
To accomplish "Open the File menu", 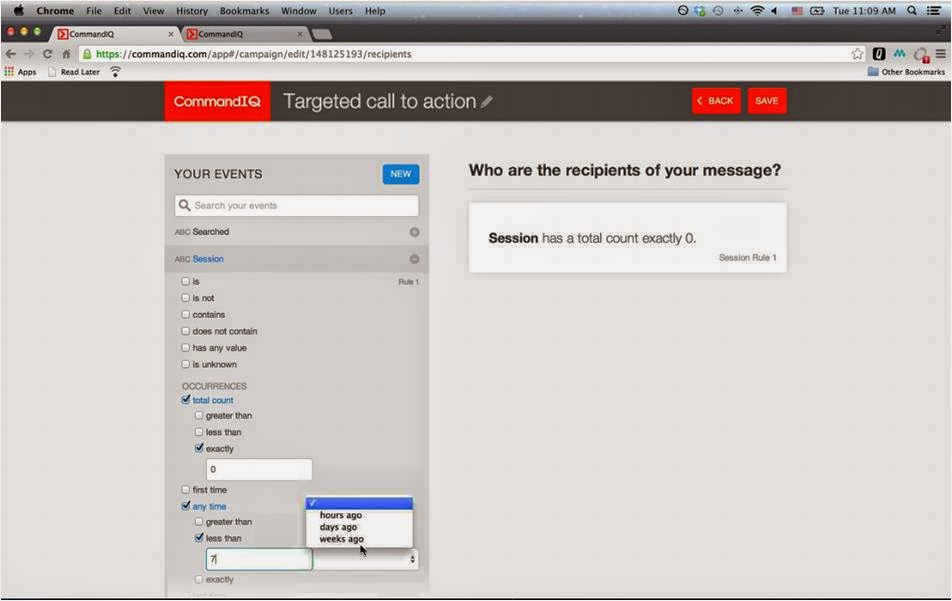I will pyautogui.click(x=94, y=11).
